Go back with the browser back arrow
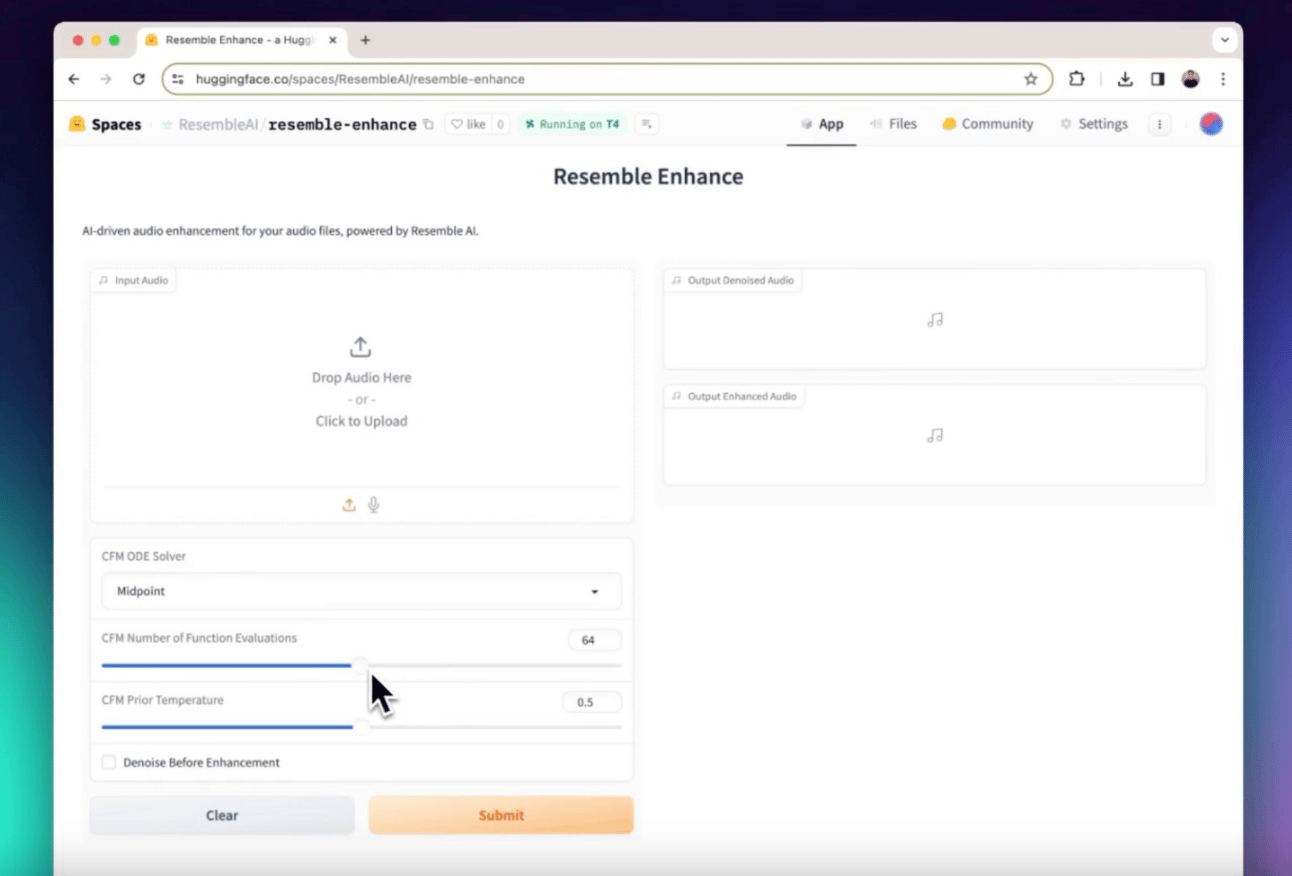The image size is (1292, 876). point(74,79)
